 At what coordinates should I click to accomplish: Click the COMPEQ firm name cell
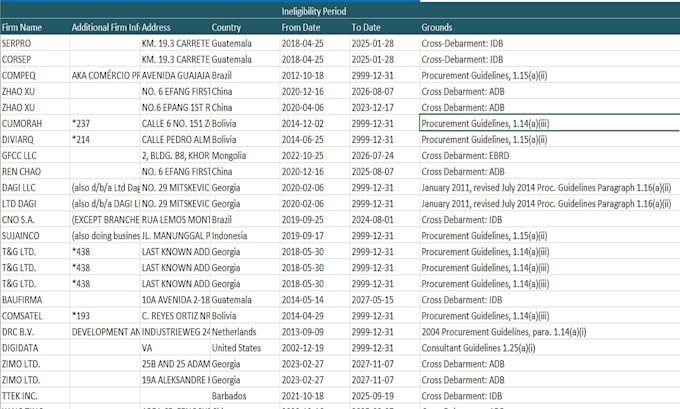35,75
